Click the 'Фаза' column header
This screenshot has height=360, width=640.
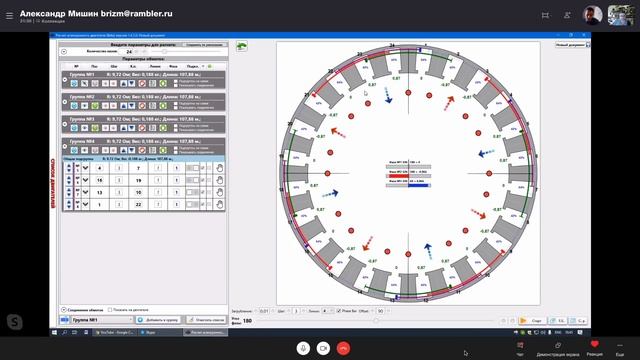pos(173,66)
